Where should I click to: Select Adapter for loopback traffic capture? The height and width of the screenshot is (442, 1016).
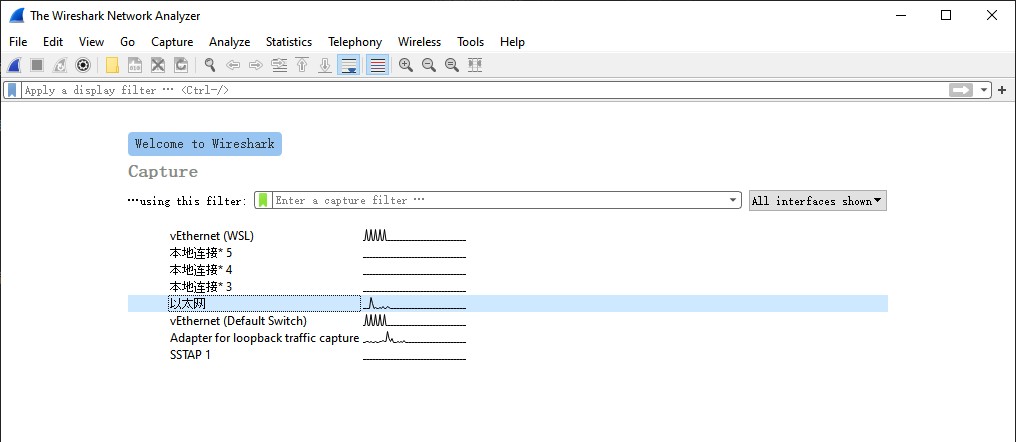tap(264, 338)
